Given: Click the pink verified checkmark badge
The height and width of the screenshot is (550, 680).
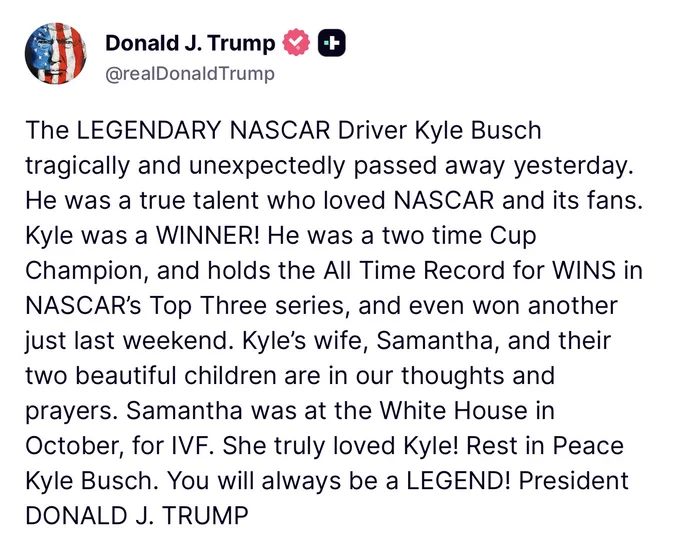Looking at the screenshot, I should click(x=296, y=43).
